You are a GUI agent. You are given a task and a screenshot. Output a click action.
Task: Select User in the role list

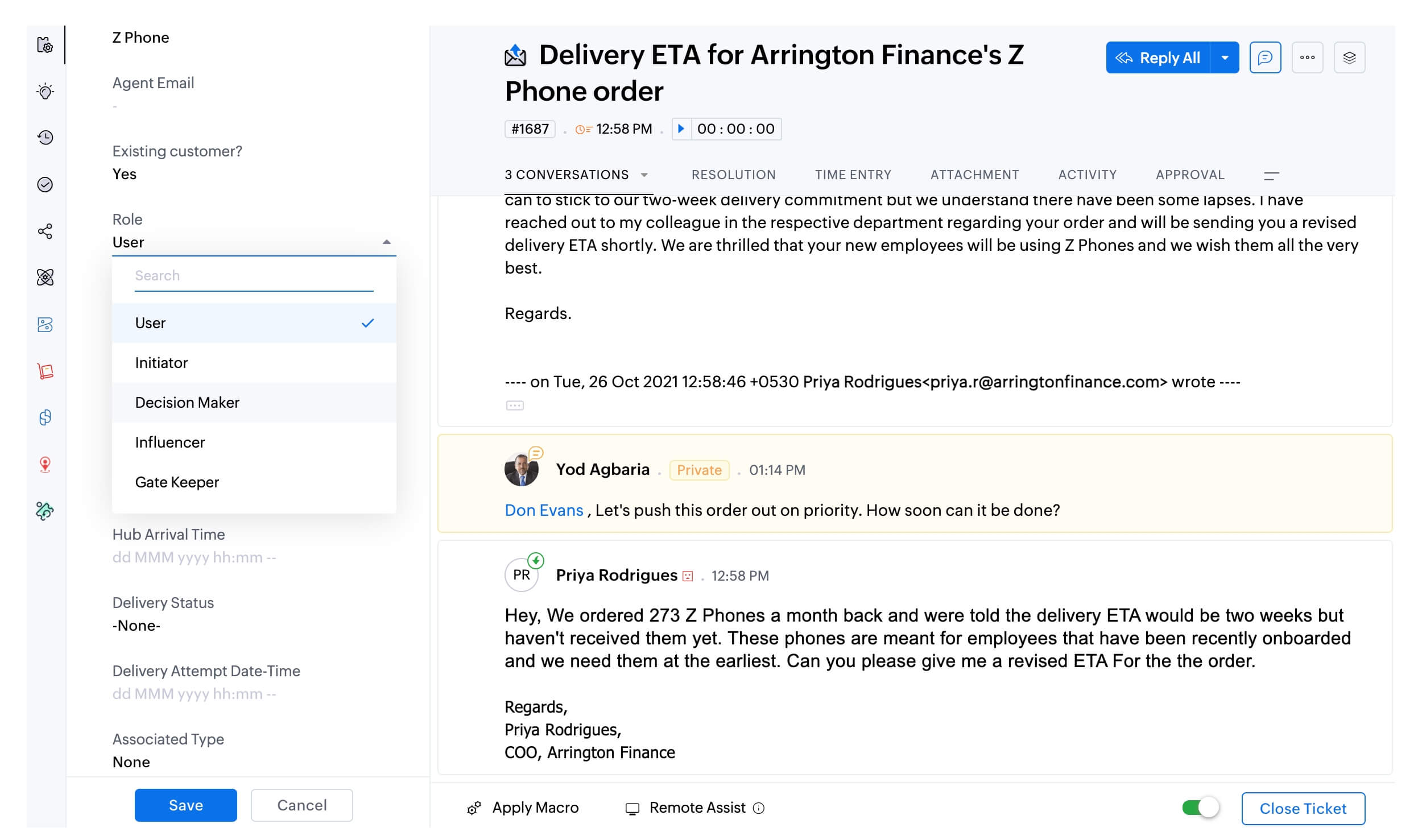[x=254, y=323]
